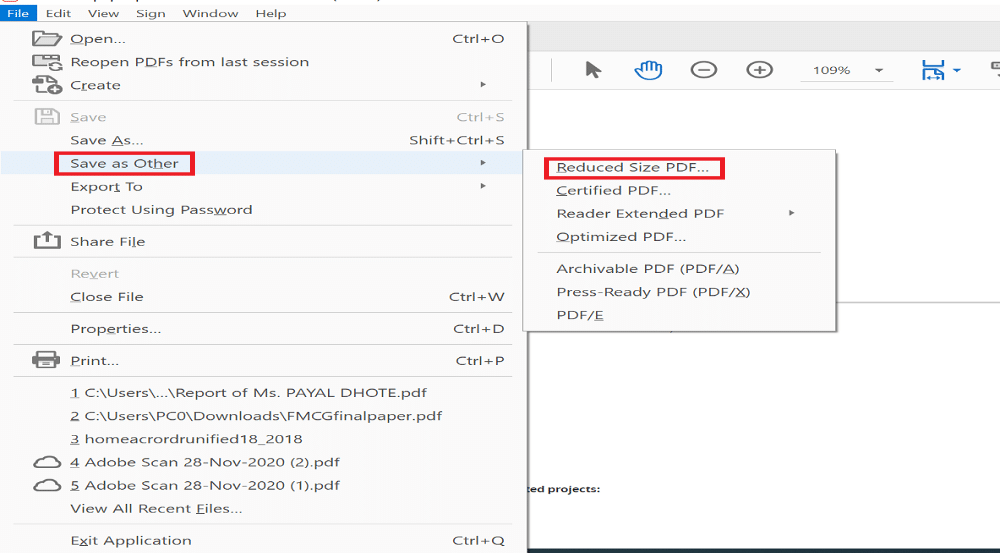
Task: Expand the Export To submenu arrow
Action: [x=483, y=187]
